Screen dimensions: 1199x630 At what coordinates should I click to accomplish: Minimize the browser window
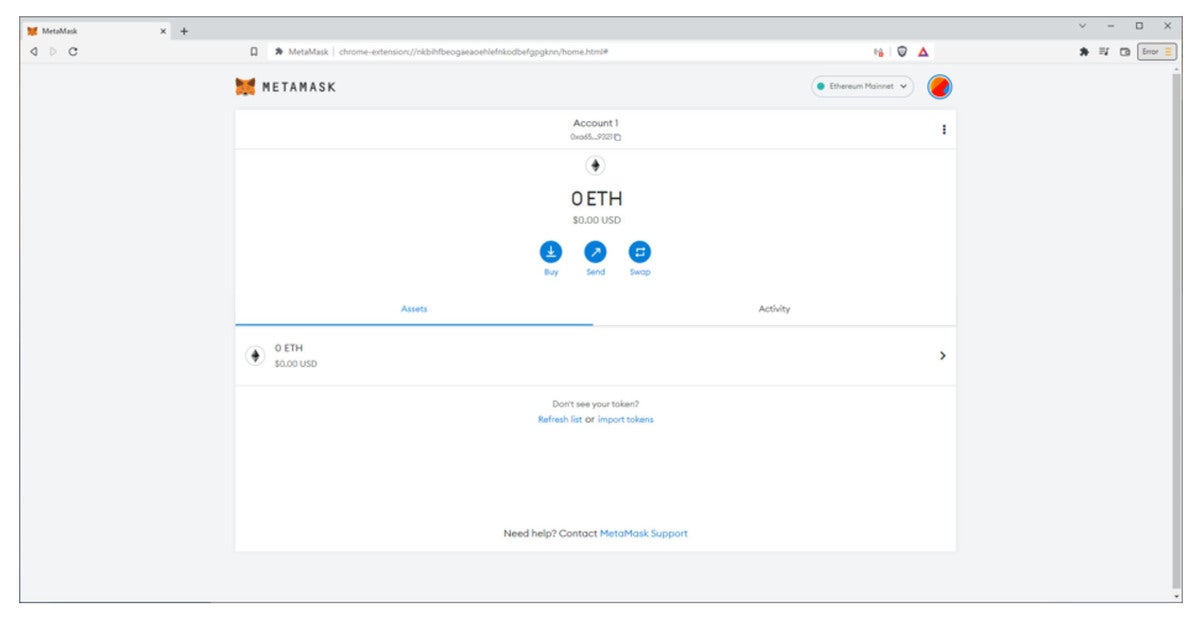click(1110, 25)
